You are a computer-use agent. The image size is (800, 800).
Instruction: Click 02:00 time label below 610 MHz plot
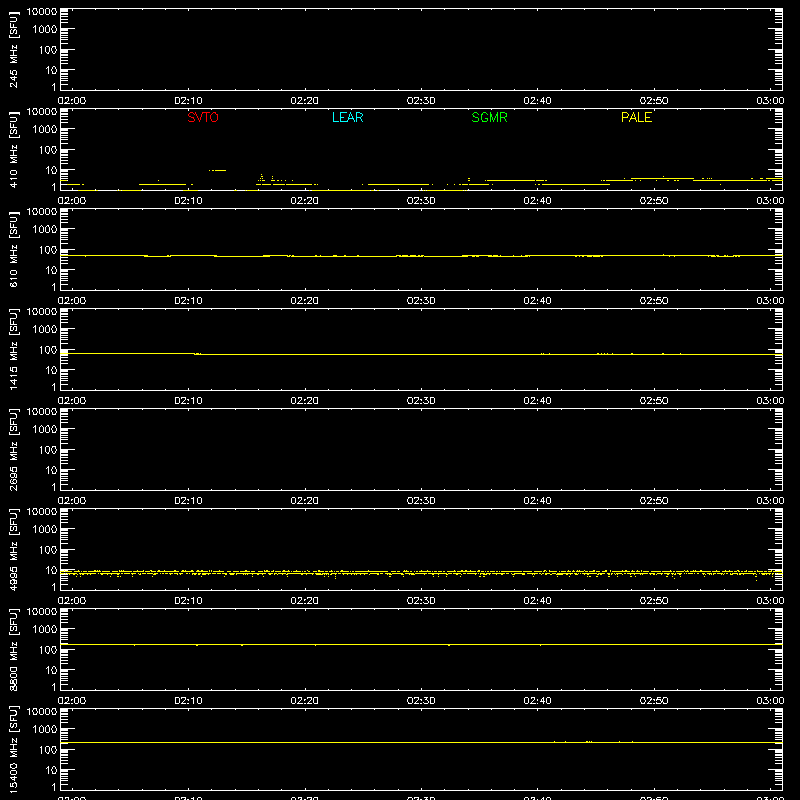[72, 301]
